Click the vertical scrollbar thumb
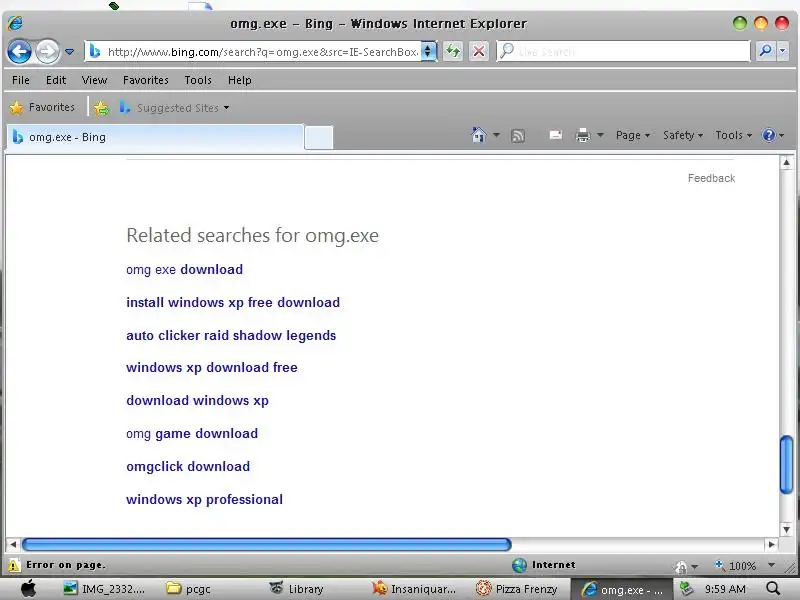 [x=786, y=464]
